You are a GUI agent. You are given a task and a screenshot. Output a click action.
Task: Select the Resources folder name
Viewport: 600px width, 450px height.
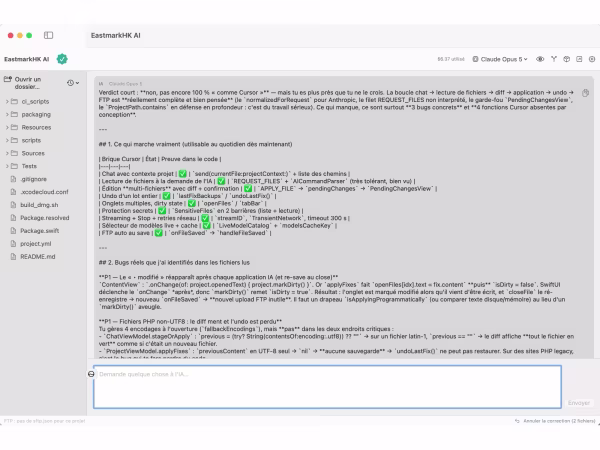36,127
